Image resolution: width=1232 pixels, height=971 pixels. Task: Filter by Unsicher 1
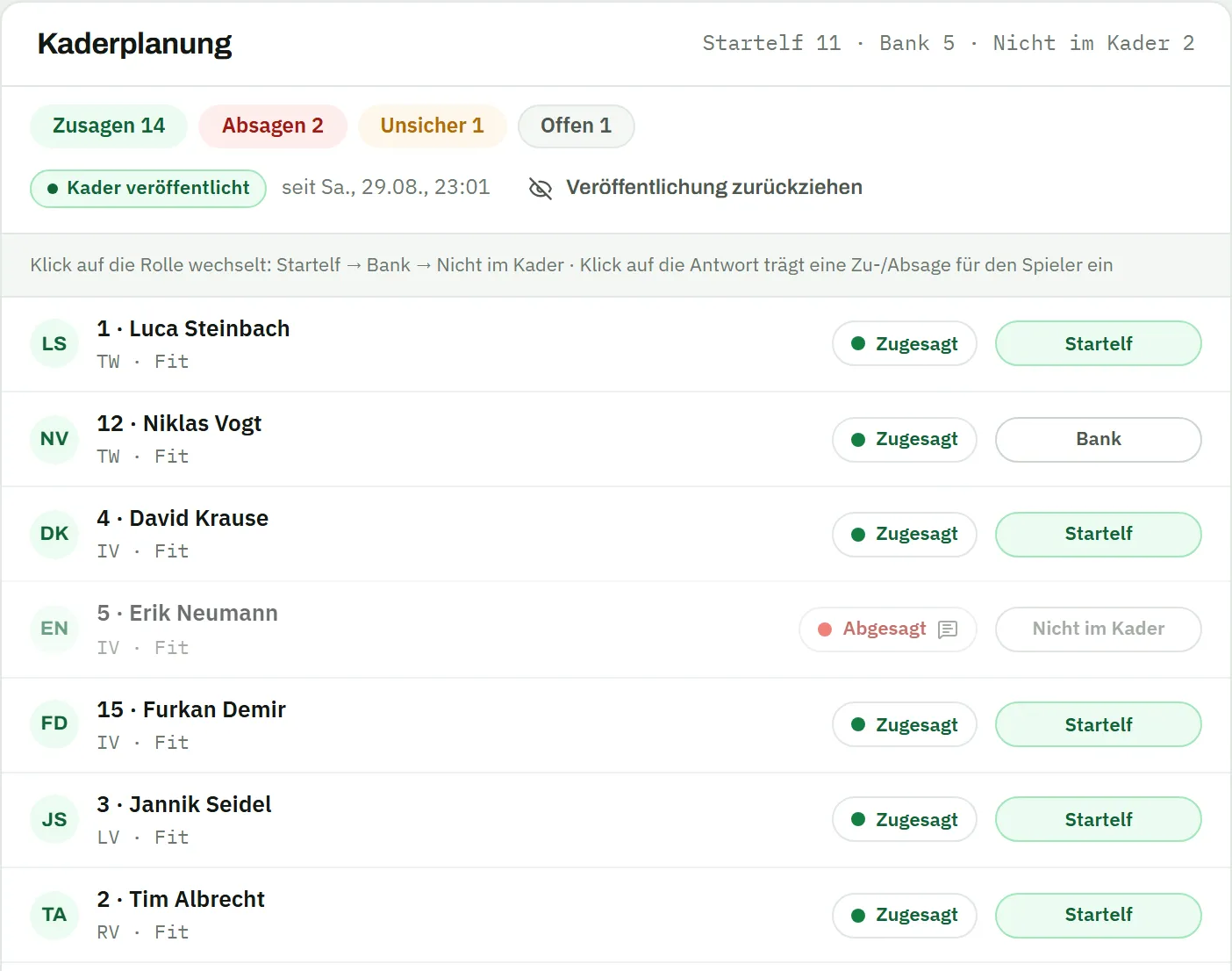point(433,126)
